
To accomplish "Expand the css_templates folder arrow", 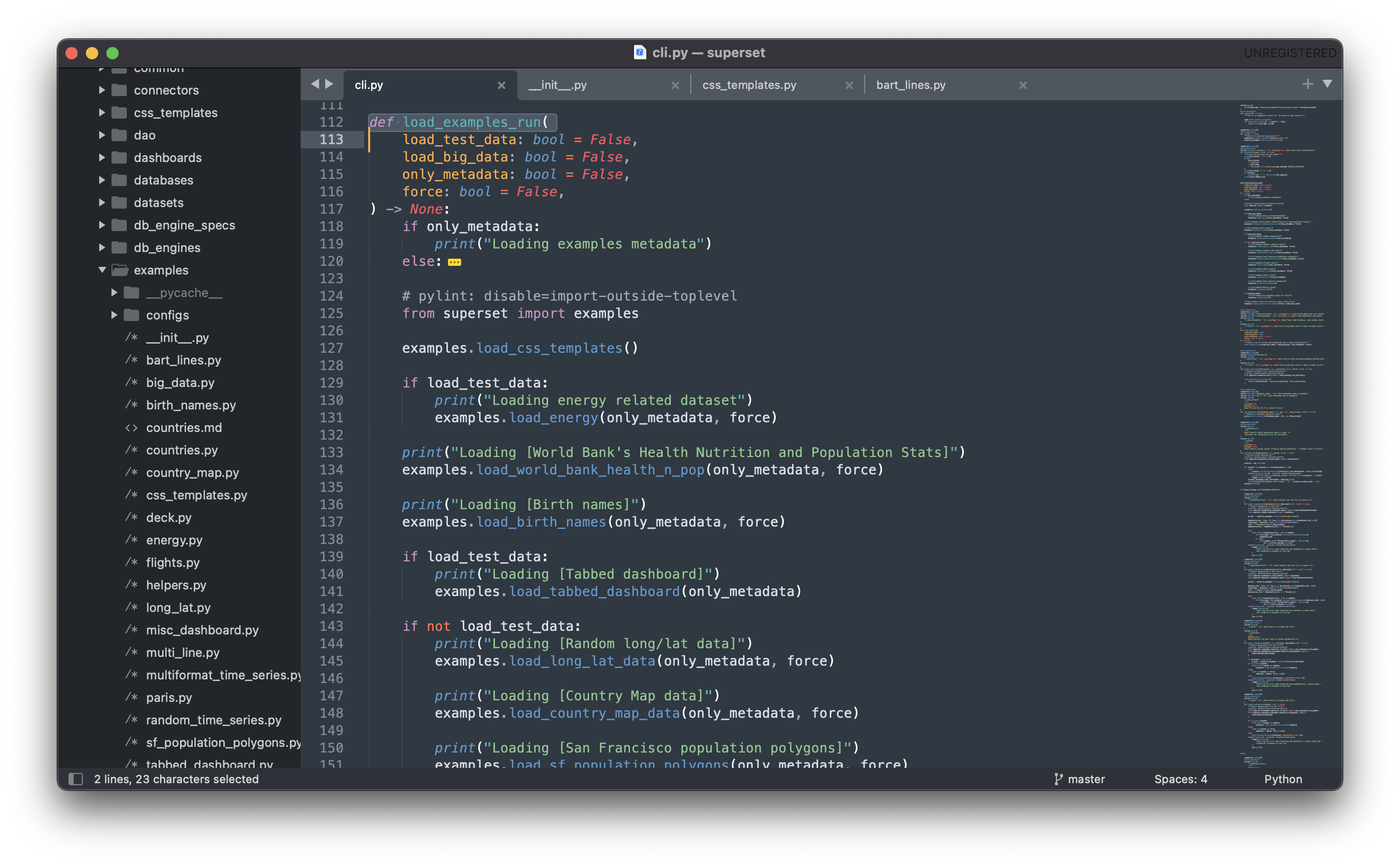I will click(101, 112).
